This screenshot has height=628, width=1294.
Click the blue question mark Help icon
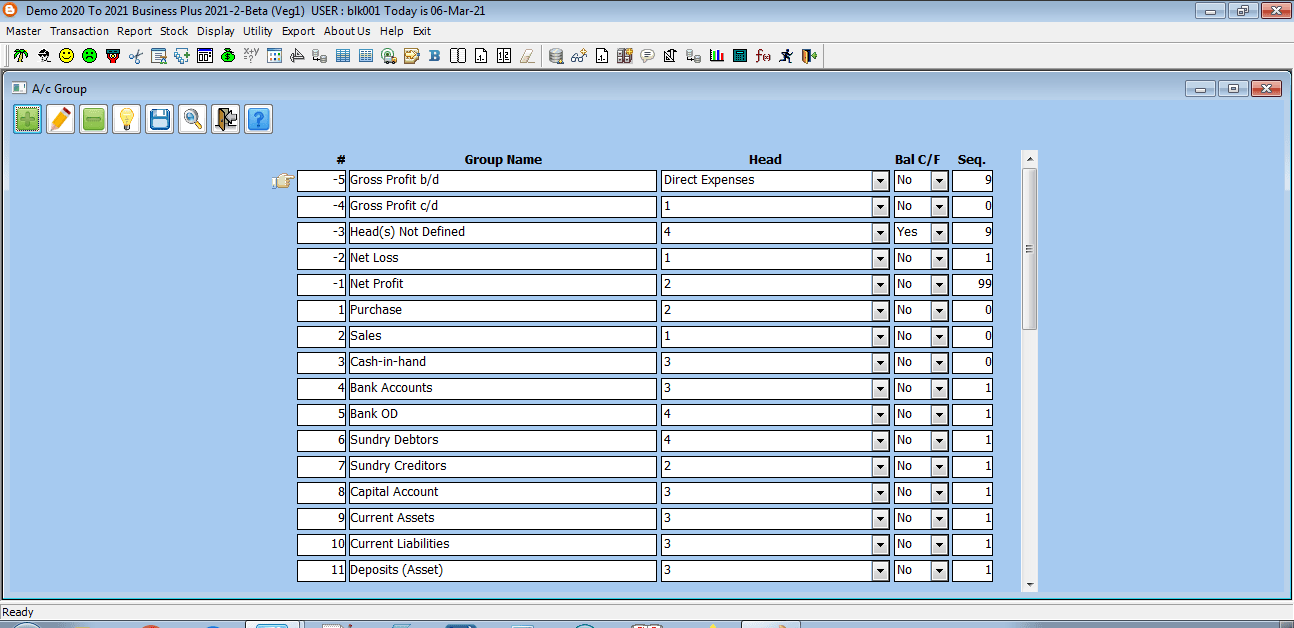coord(259,120)
